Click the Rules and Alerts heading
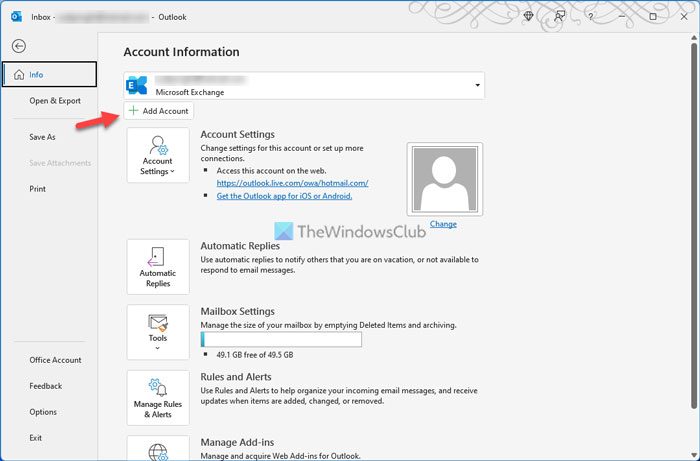700x461 pixels. pyautogui.click(x=236, y=377)
